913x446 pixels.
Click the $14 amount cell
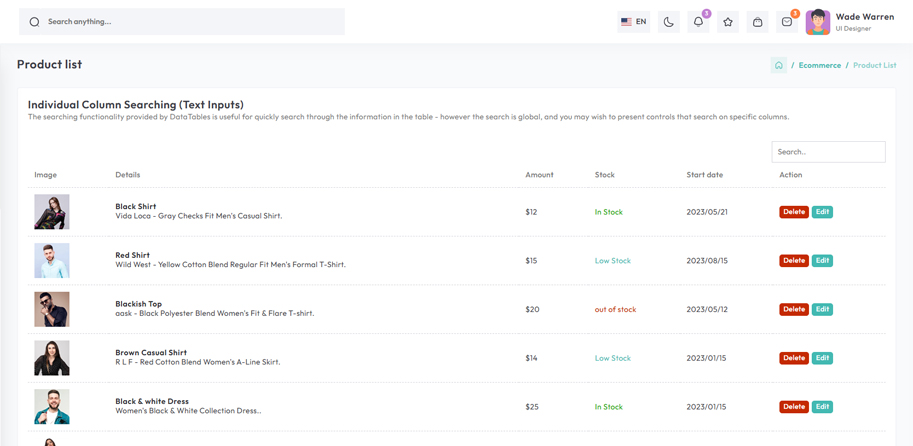tap(531, 358)
